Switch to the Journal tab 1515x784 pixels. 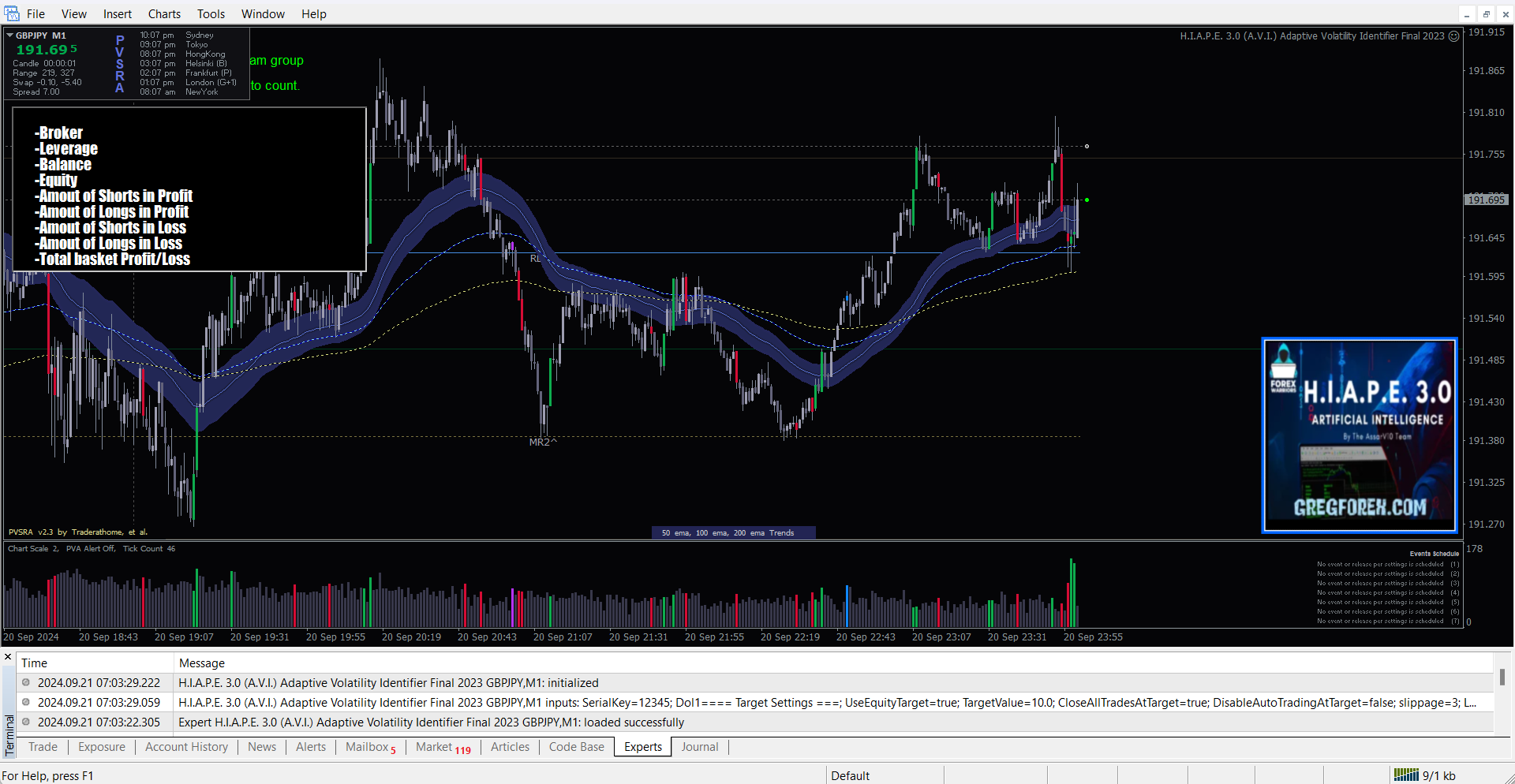pos(699,747)
